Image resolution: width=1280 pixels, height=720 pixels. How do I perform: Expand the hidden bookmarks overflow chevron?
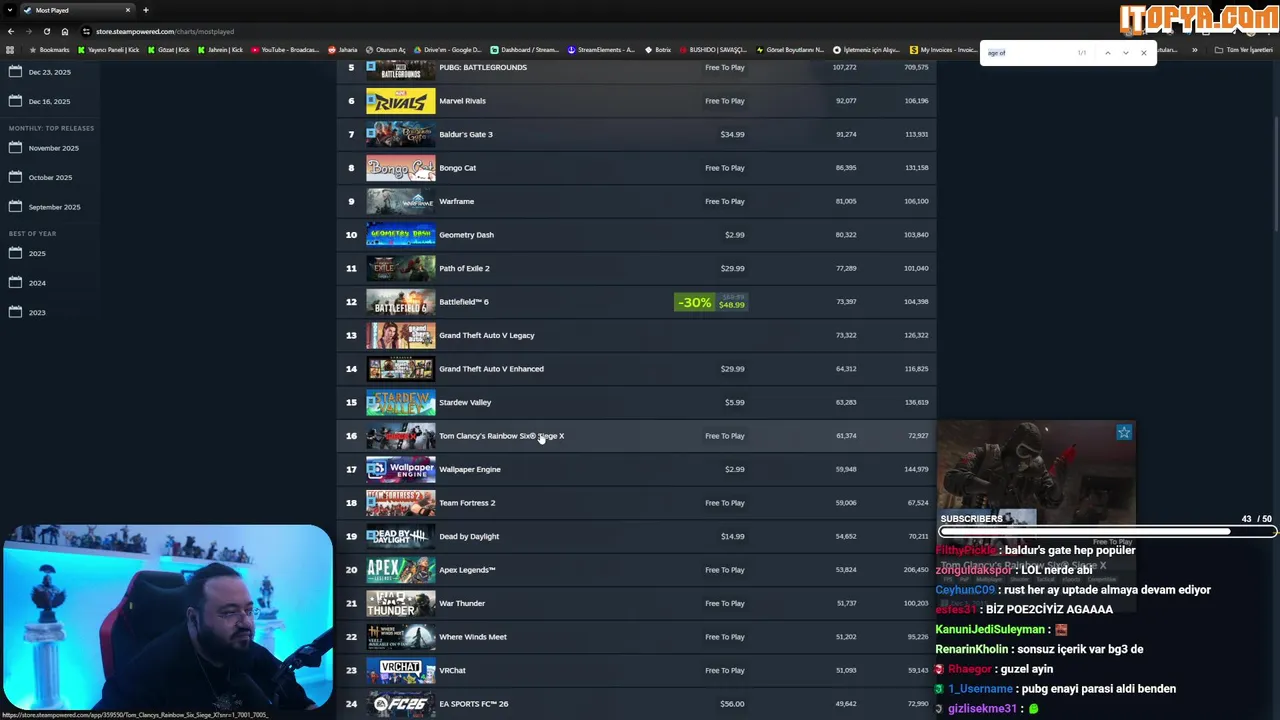(1194, 50)
